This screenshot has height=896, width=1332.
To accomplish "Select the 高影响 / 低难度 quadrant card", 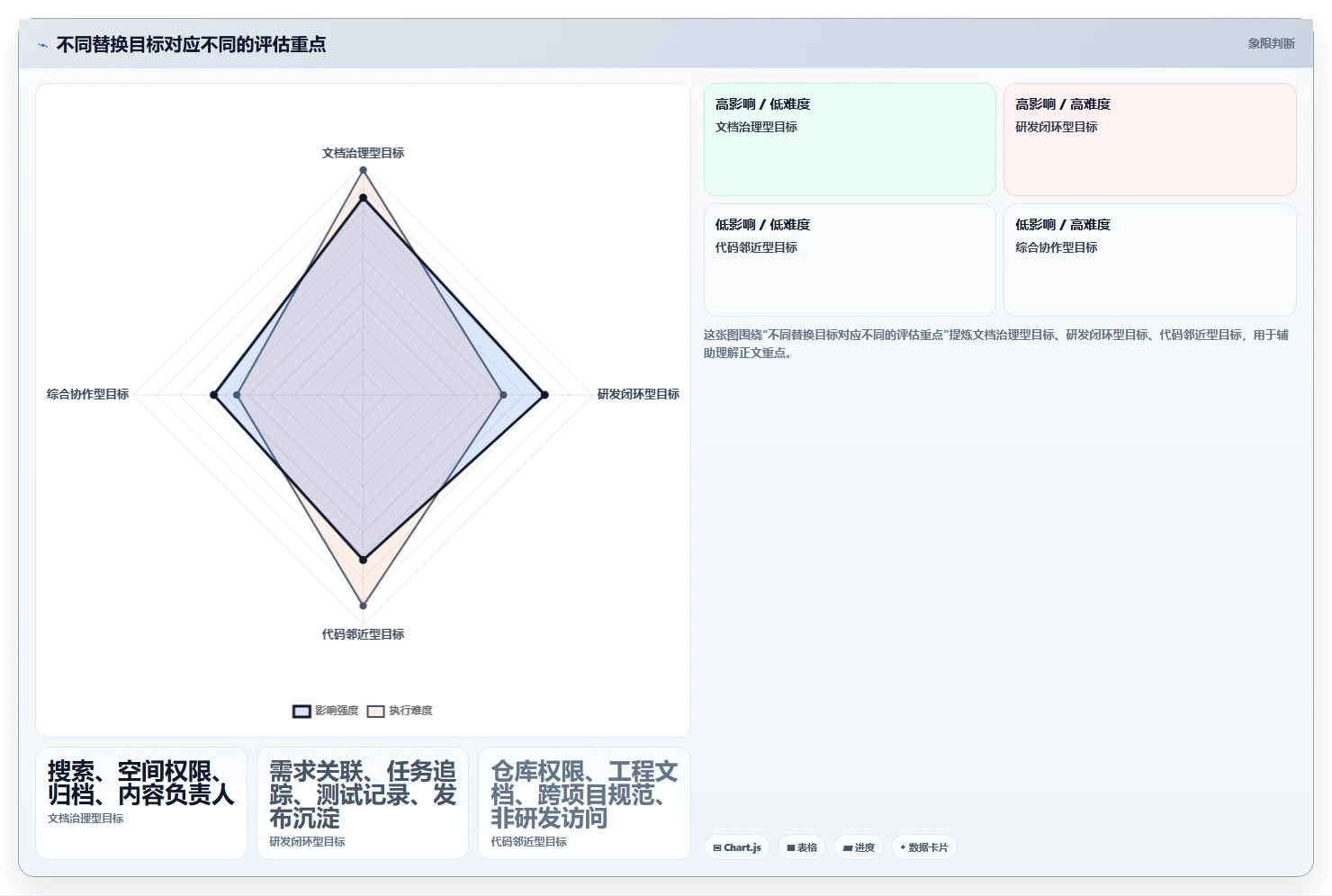I will click(850, 139).
